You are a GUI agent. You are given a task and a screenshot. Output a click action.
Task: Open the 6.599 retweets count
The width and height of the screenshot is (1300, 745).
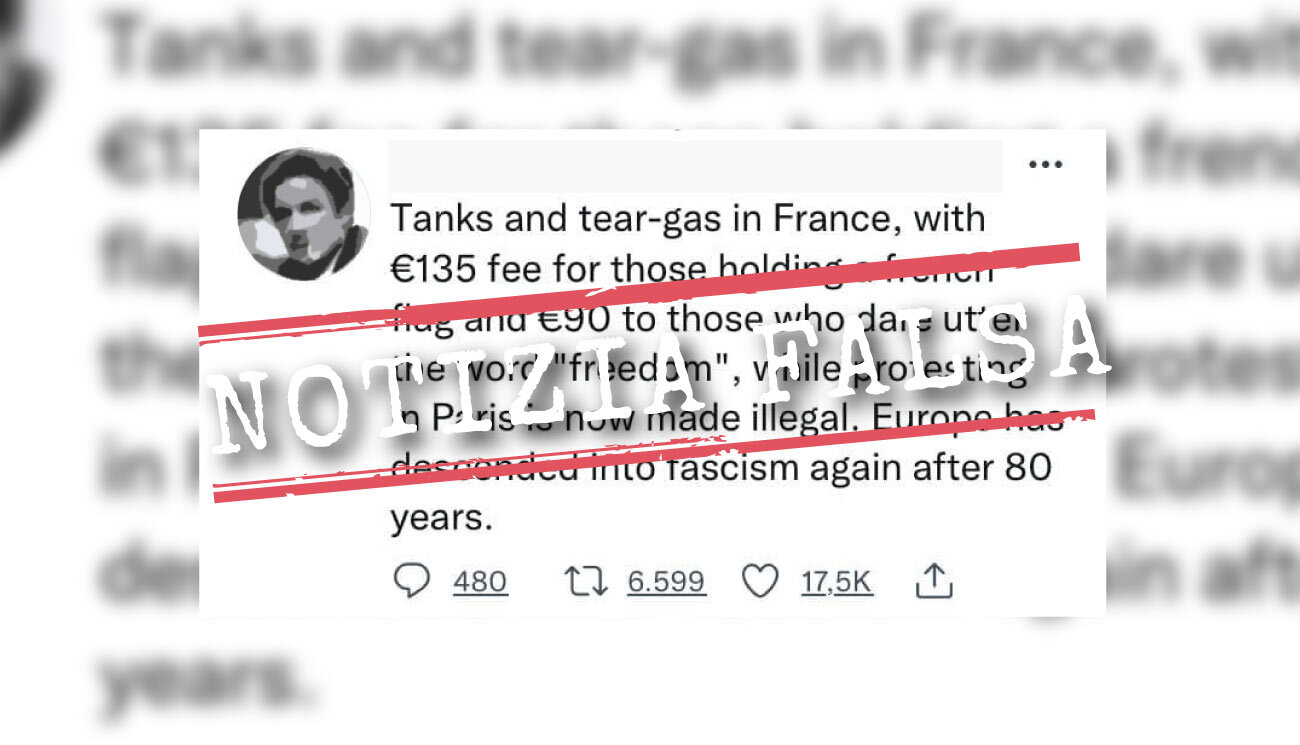[667, 582]
